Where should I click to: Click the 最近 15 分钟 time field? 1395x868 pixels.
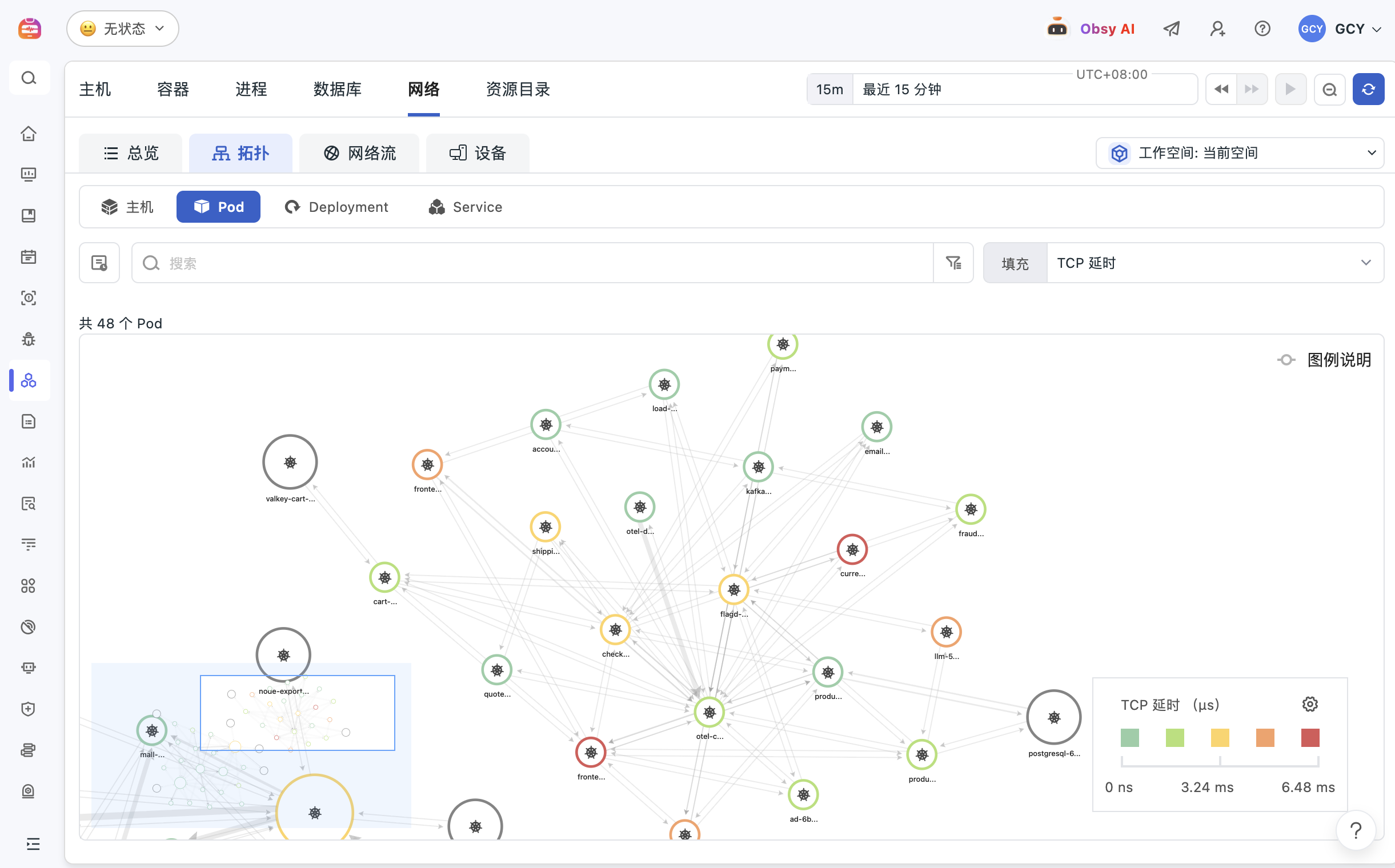coord(1025,89)
